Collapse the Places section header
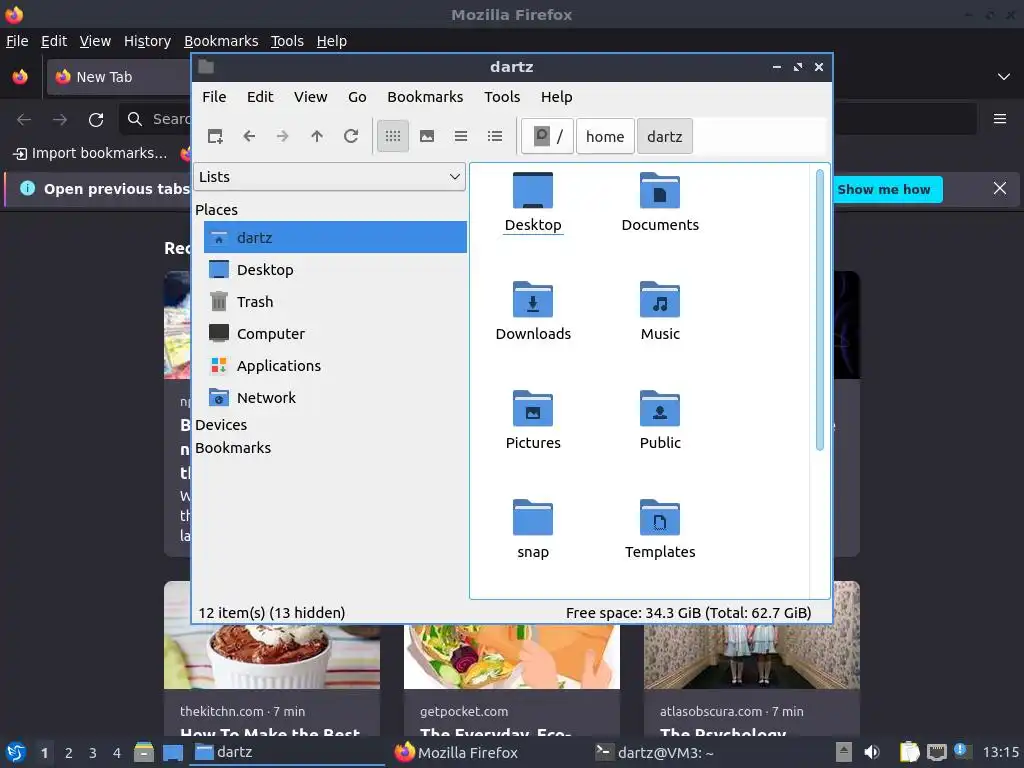The width and height of the screenshot is (1024, 768). [x=216, y=210]
